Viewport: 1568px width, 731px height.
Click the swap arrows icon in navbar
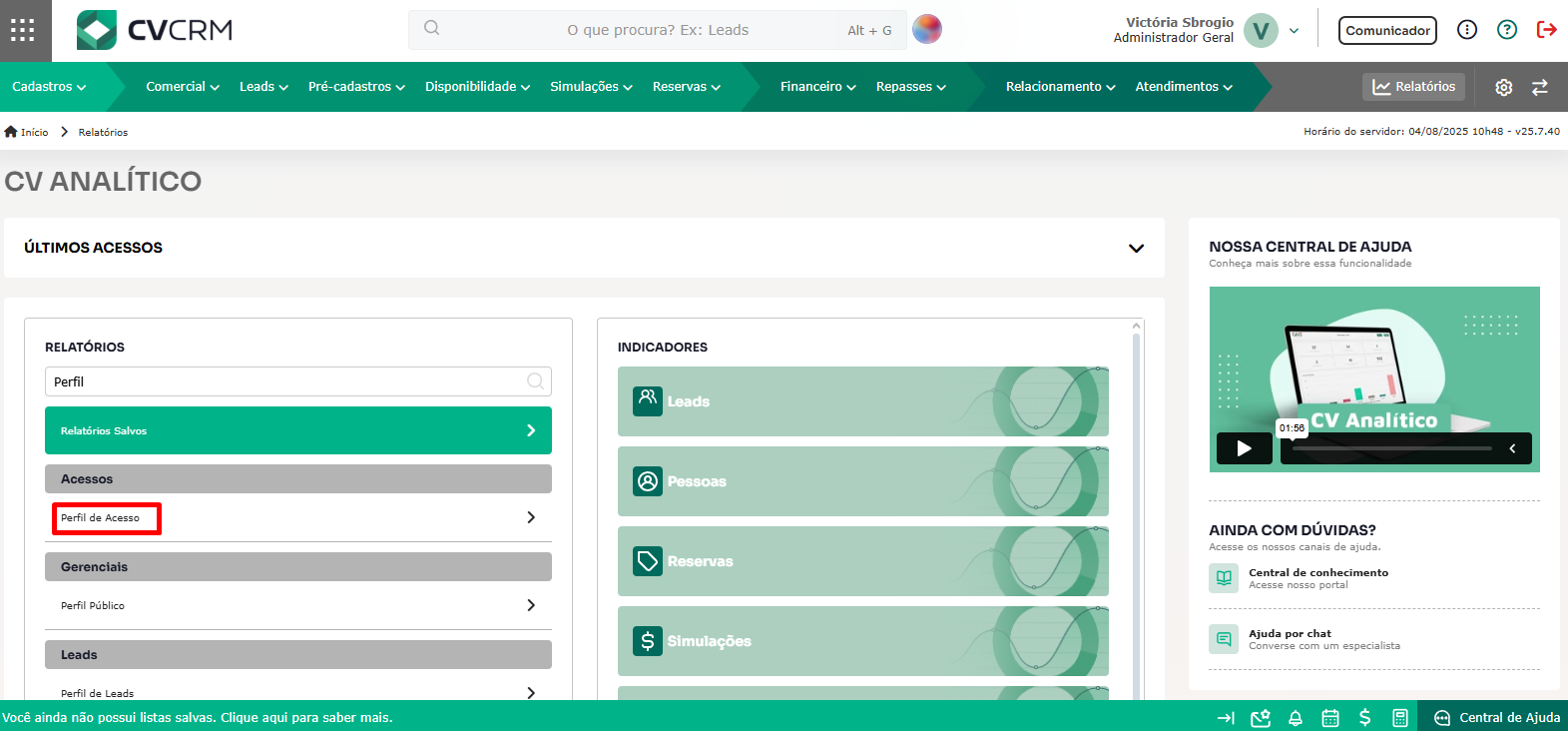coord(1540,87)
